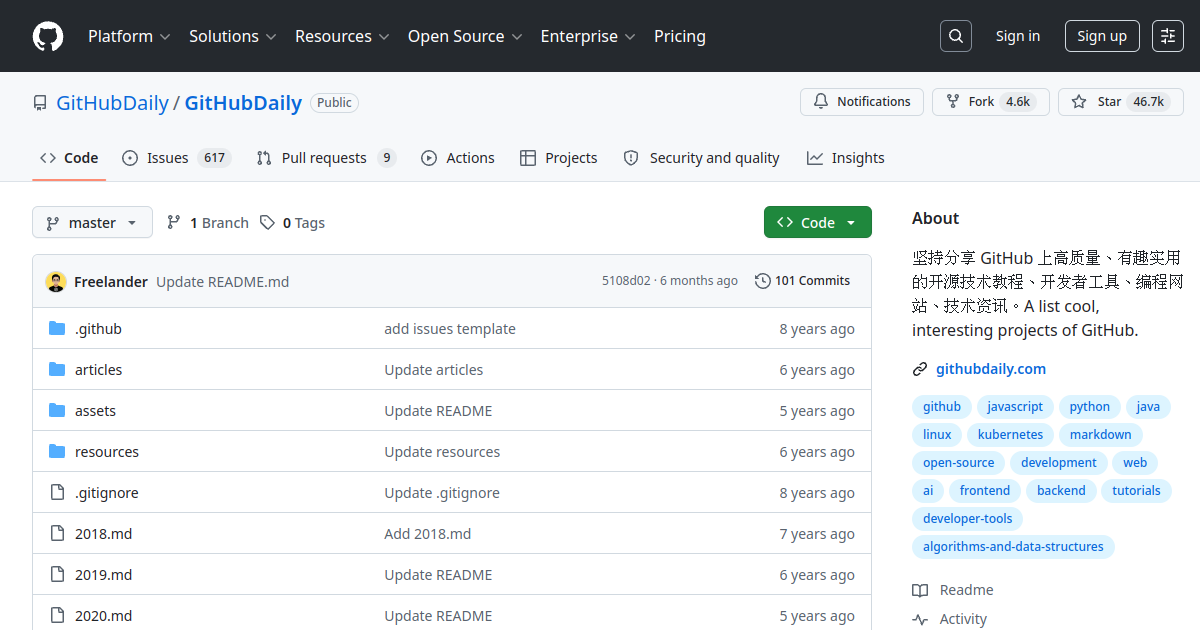1200x630 pixels.
Task: Click the articles folder icon
Action: tap(57, 370)
